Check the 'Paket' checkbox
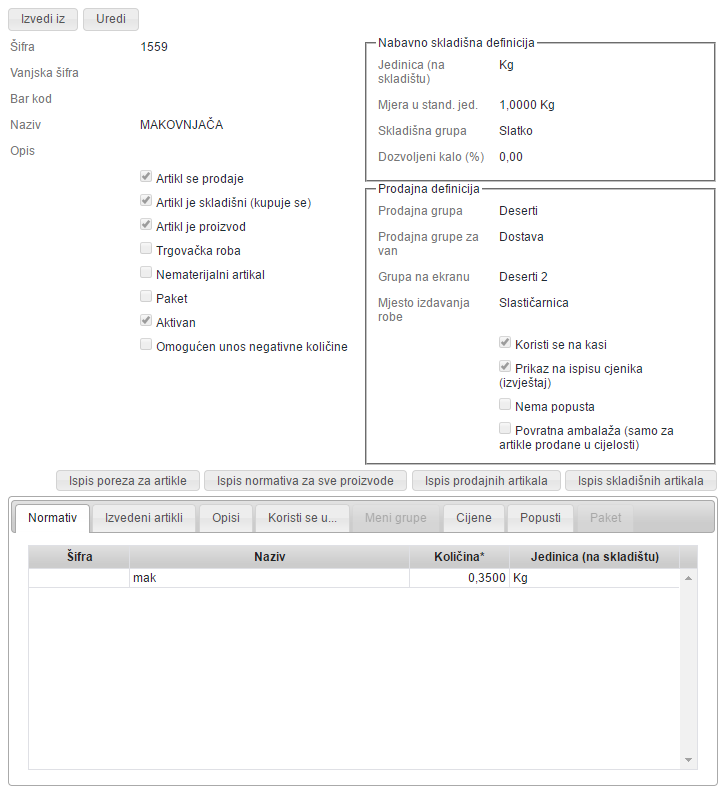The height and width of the screenshot is (796, 724). point(146,296)
